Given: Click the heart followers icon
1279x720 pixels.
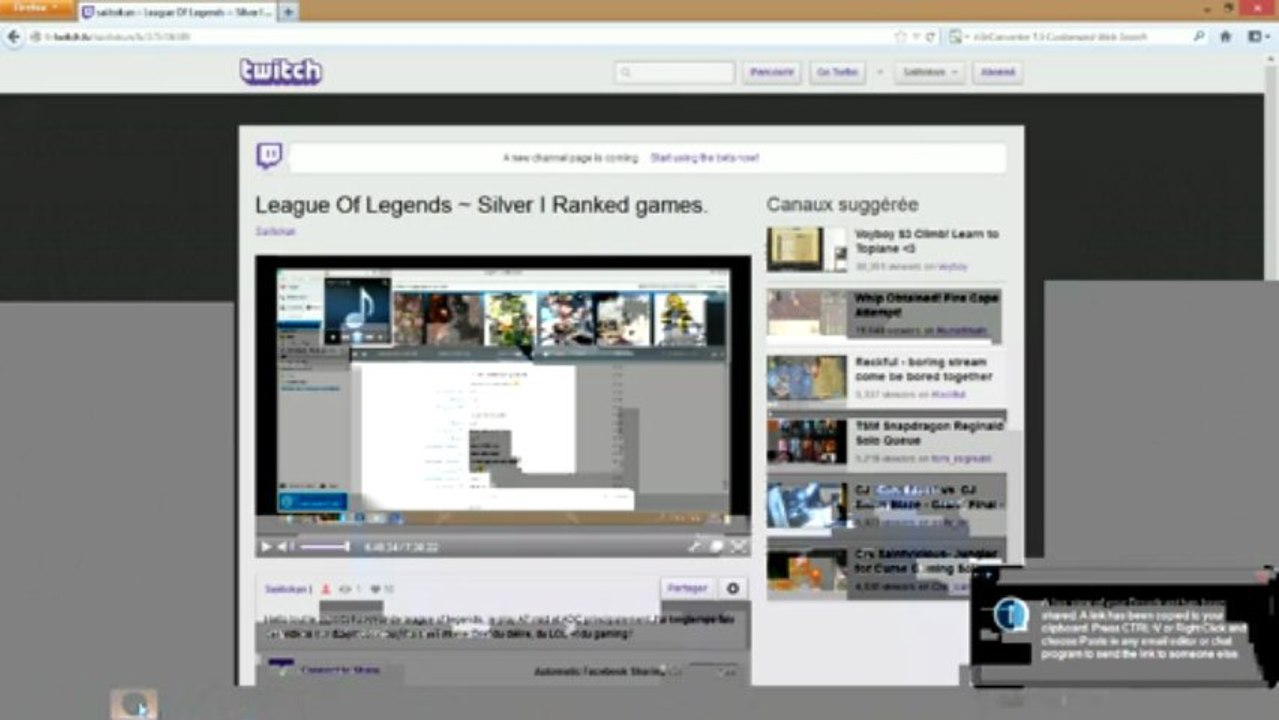Looking at the screenshot, I should 376,589.
